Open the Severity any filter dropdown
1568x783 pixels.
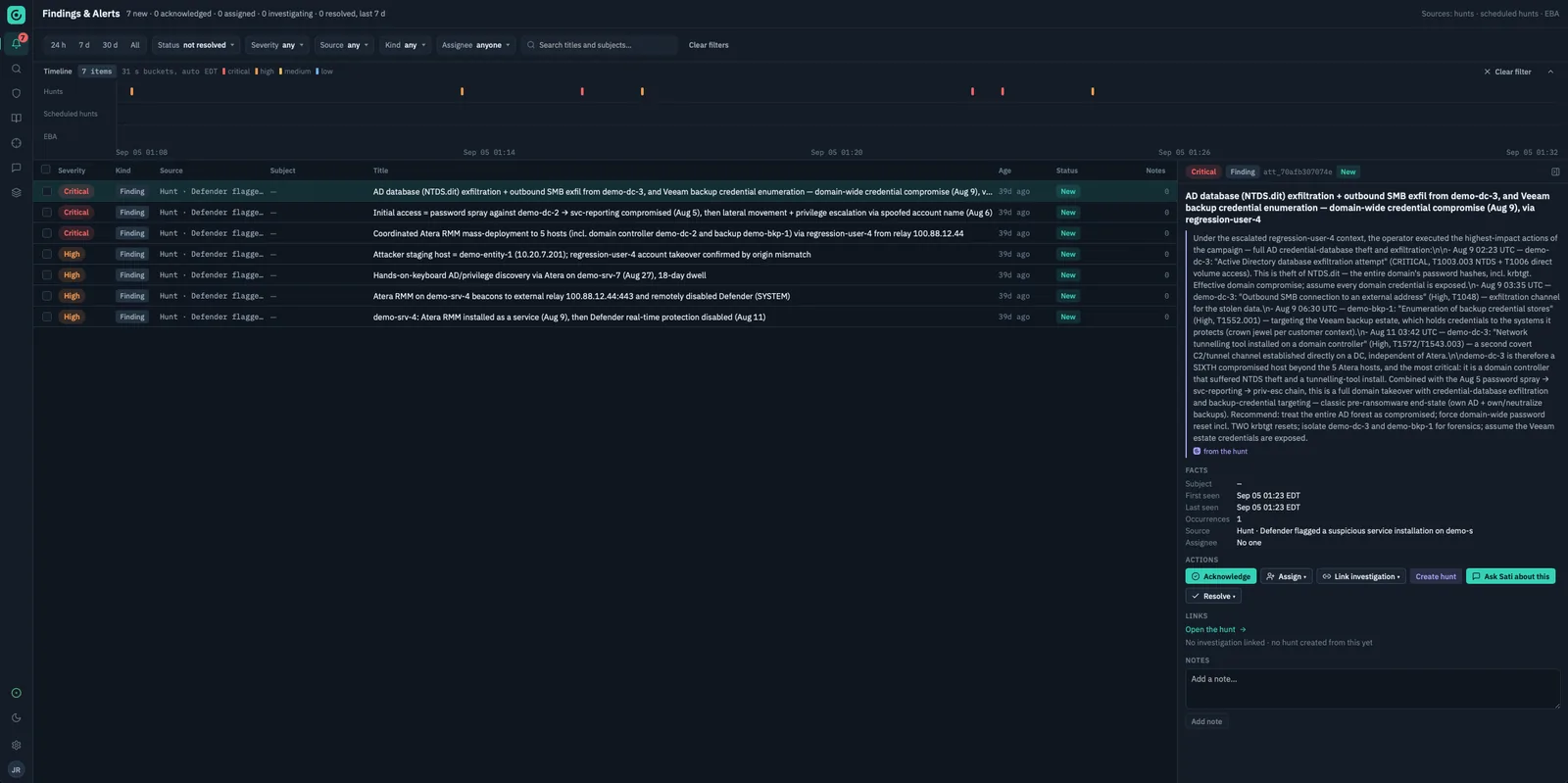[x=276, y=45]
